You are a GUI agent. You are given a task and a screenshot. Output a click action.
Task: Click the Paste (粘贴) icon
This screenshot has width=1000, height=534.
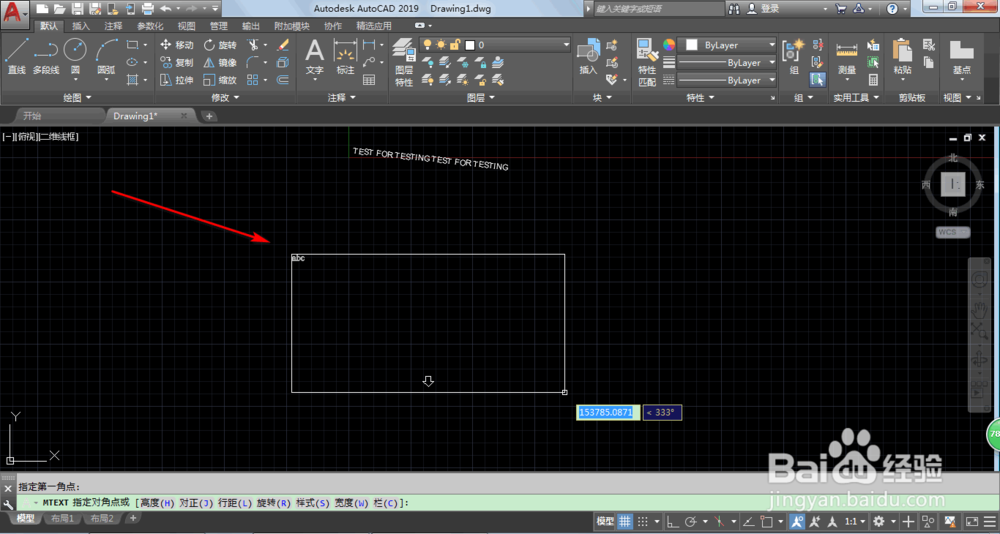coord(902,57)
